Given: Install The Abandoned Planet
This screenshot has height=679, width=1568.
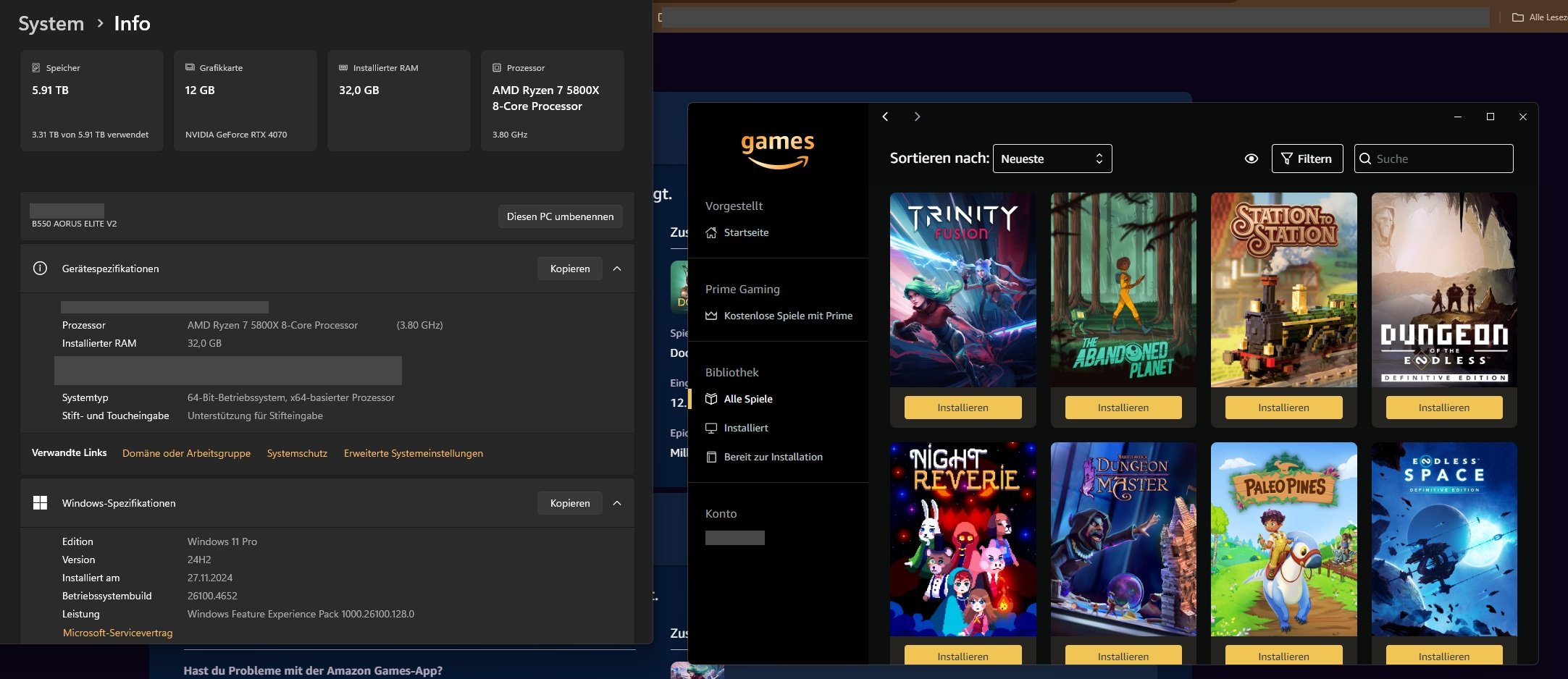Looking at the screenshot, I should tap(1123, 408).
